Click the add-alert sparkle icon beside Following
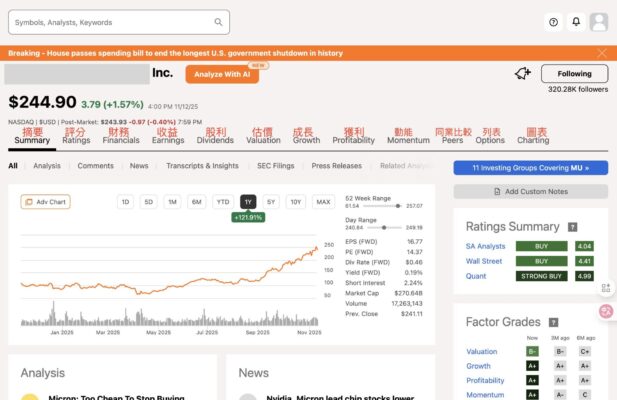The width and height of the screenshot is (617, 400). coord(522,74)
